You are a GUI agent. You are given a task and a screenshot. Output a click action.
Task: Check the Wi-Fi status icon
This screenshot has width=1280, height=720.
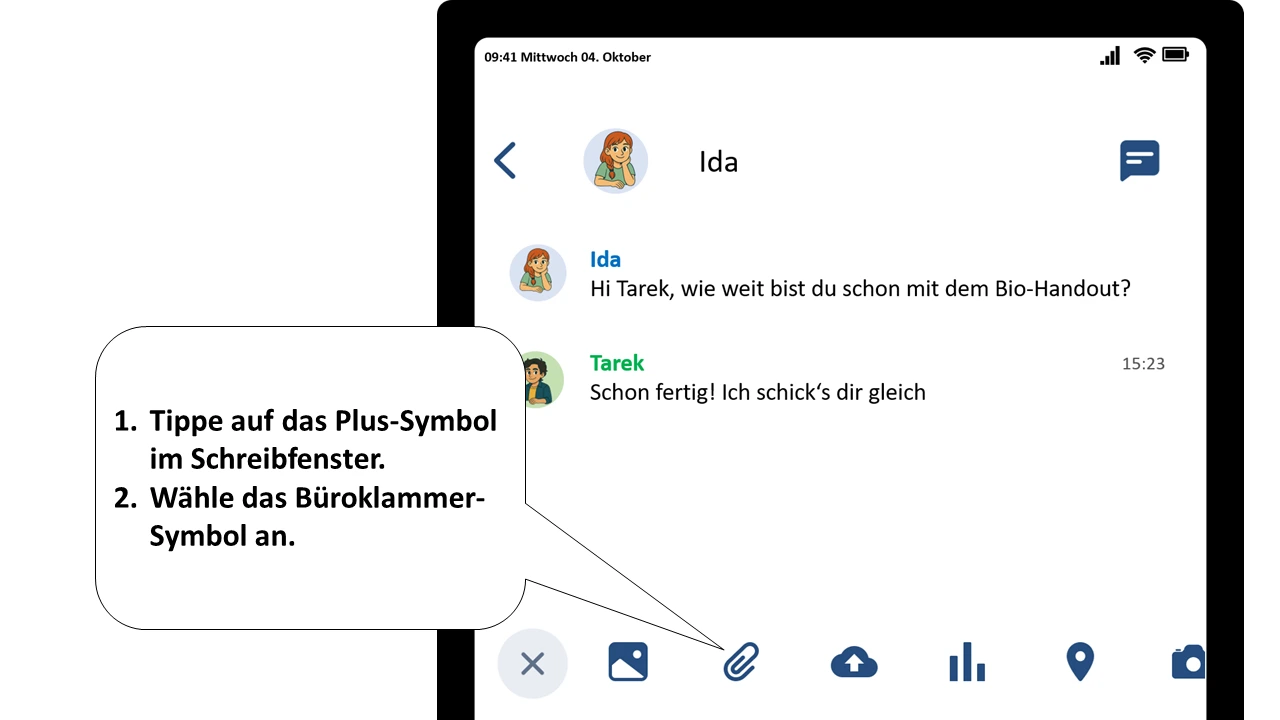click(x=1144, y=55)
